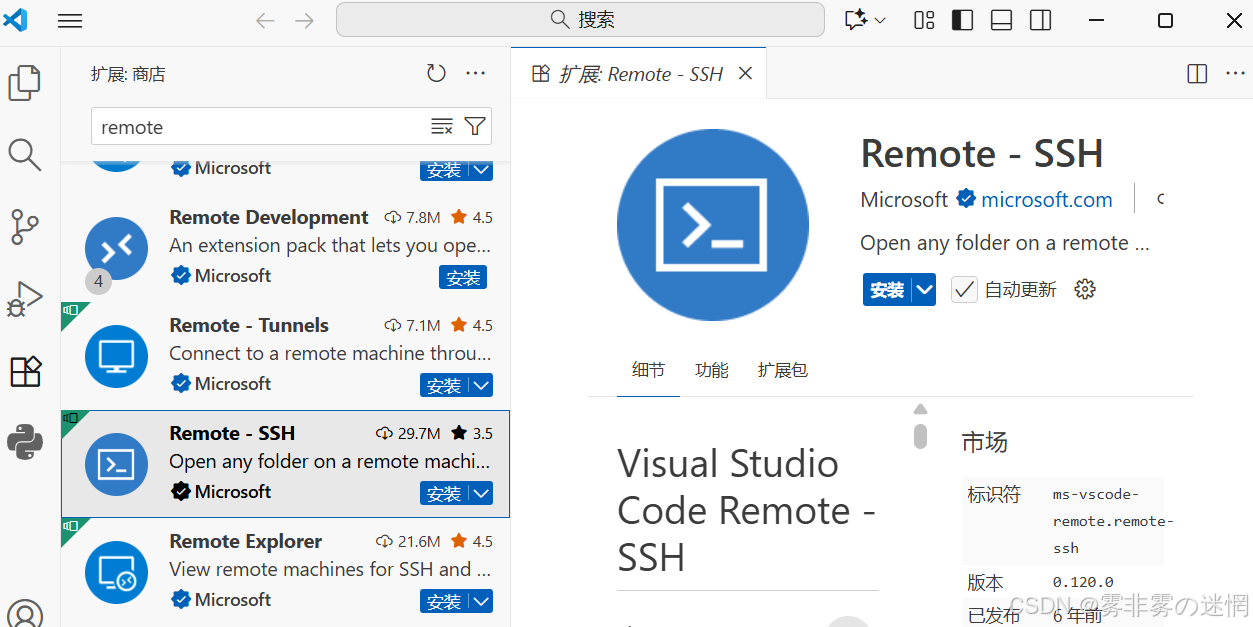Open the Remote - Tunnels extension entry title
Viewport: 1253px width, 627px height.
pos(249,325)
